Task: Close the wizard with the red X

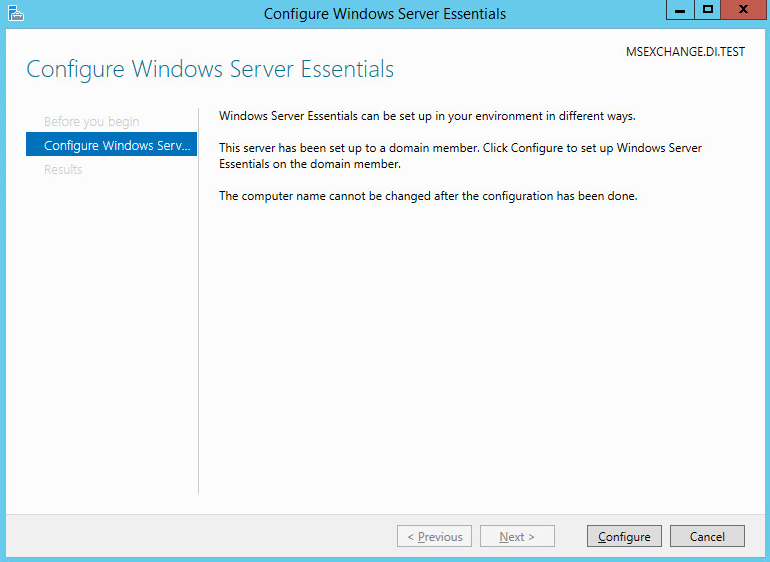Action: [x=742, y=11]
